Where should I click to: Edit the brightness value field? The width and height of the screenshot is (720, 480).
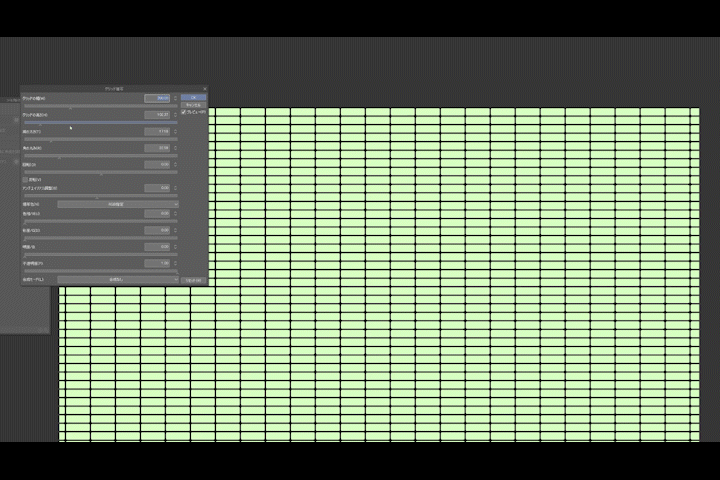coord(157,247)
